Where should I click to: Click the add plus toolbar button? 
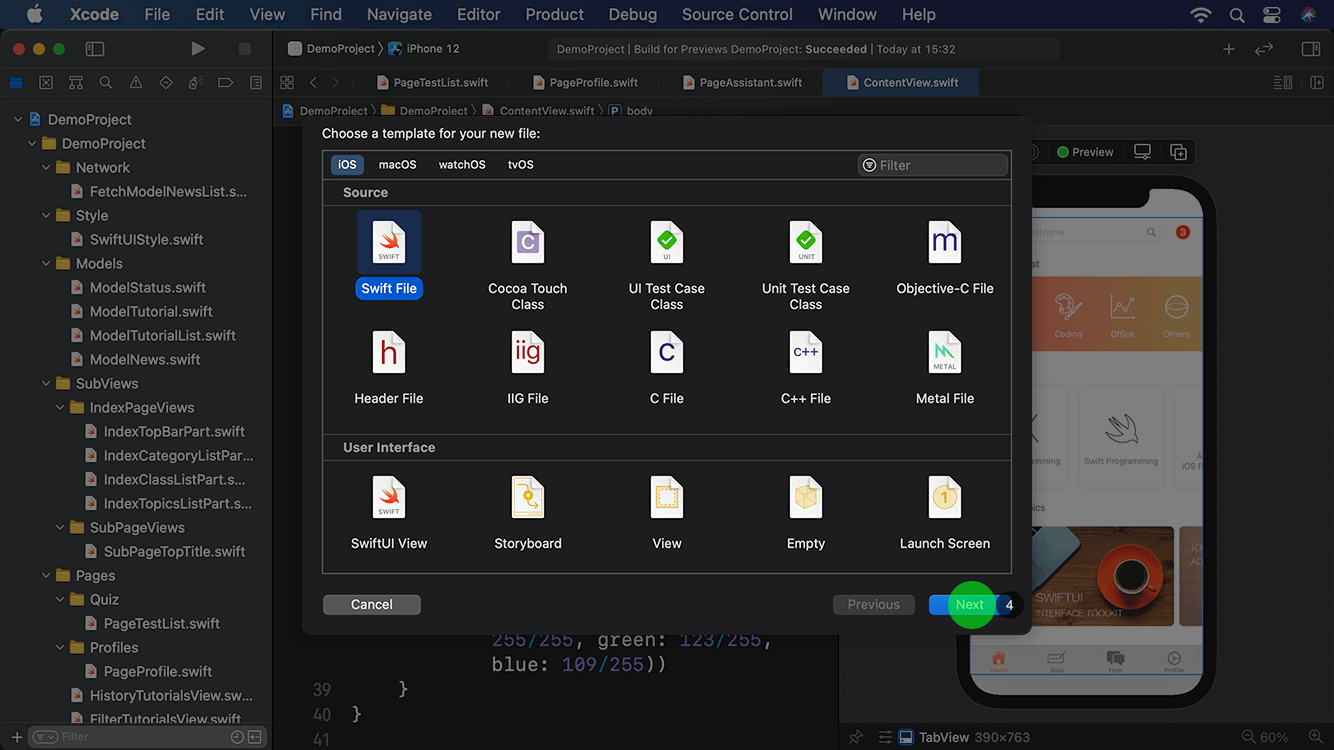[x=1229, y=48]
